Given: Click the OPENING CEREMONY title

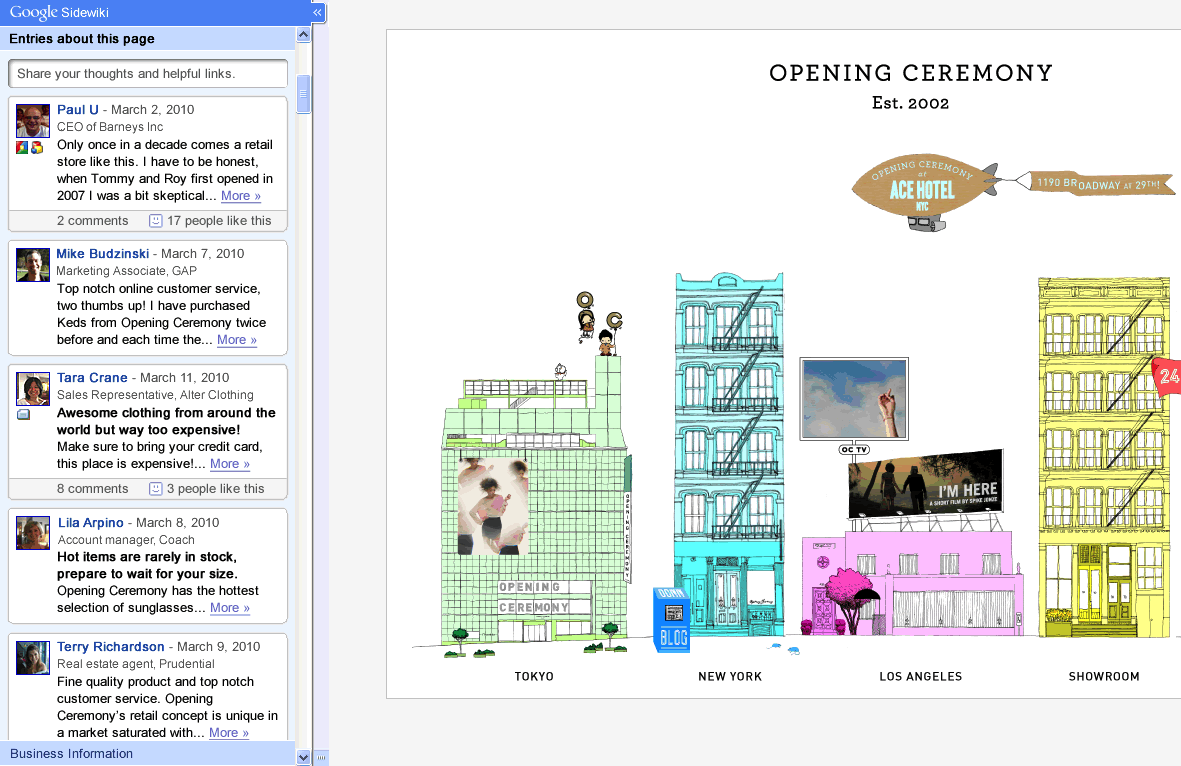Looking at the screenshot, I should pyautogui.click(x=911, y=73).
